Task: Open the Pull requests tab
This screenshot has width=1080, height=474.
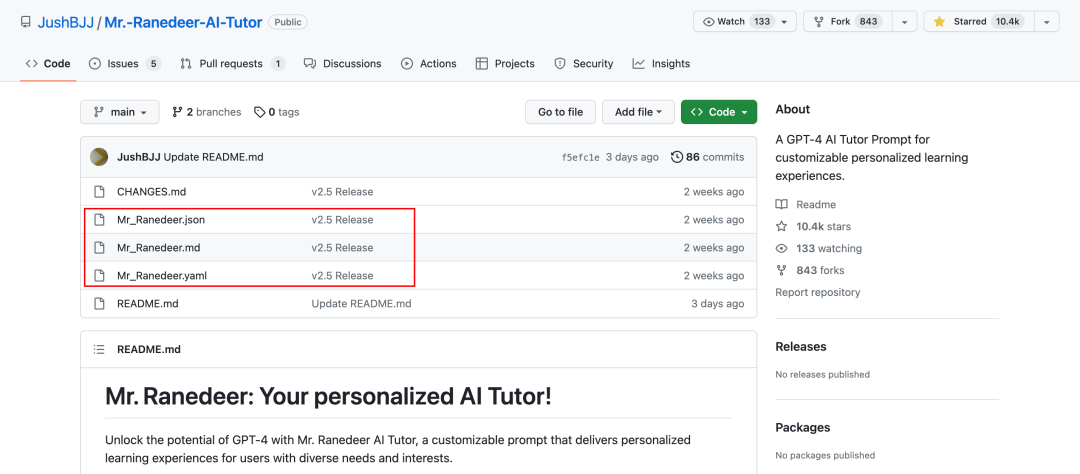Action: [x=232, y=63]
